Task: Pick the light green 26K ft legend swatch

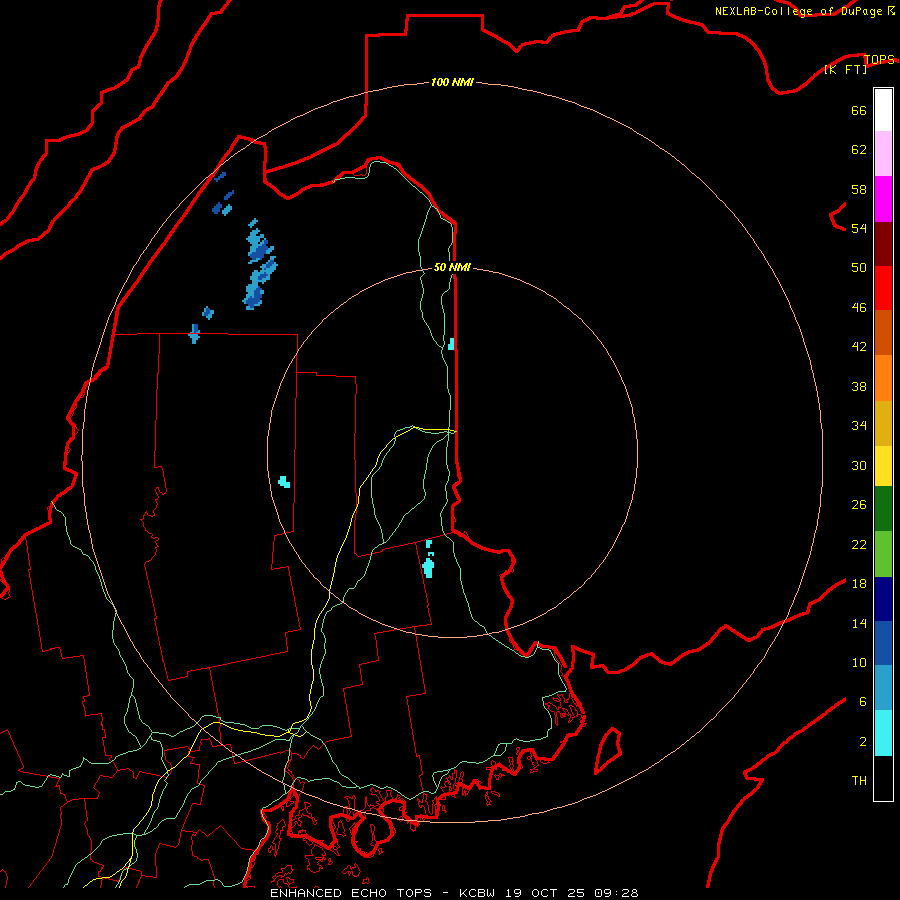Action: [x=883, y=554]
